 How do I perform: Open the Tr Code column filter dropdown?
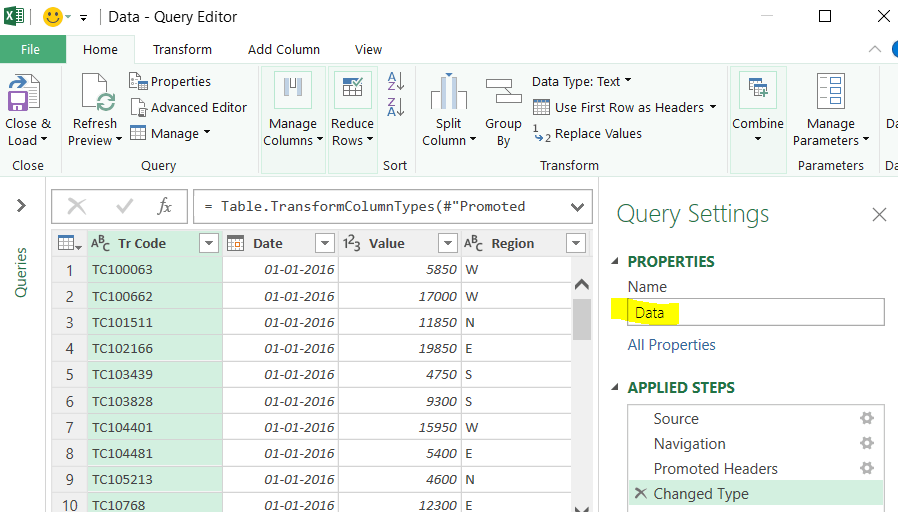tap(209, 243)
